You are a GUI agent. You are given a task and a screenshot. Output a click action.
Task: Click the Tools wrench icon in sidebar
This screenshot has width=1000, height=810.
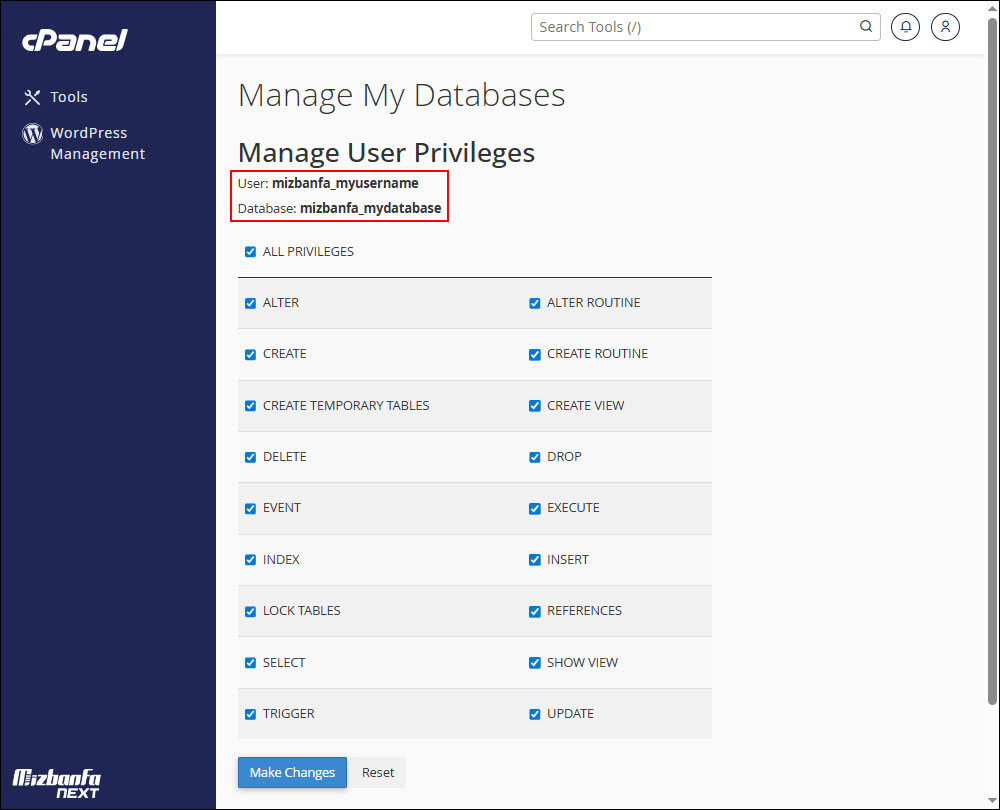[x=32, y=97]
